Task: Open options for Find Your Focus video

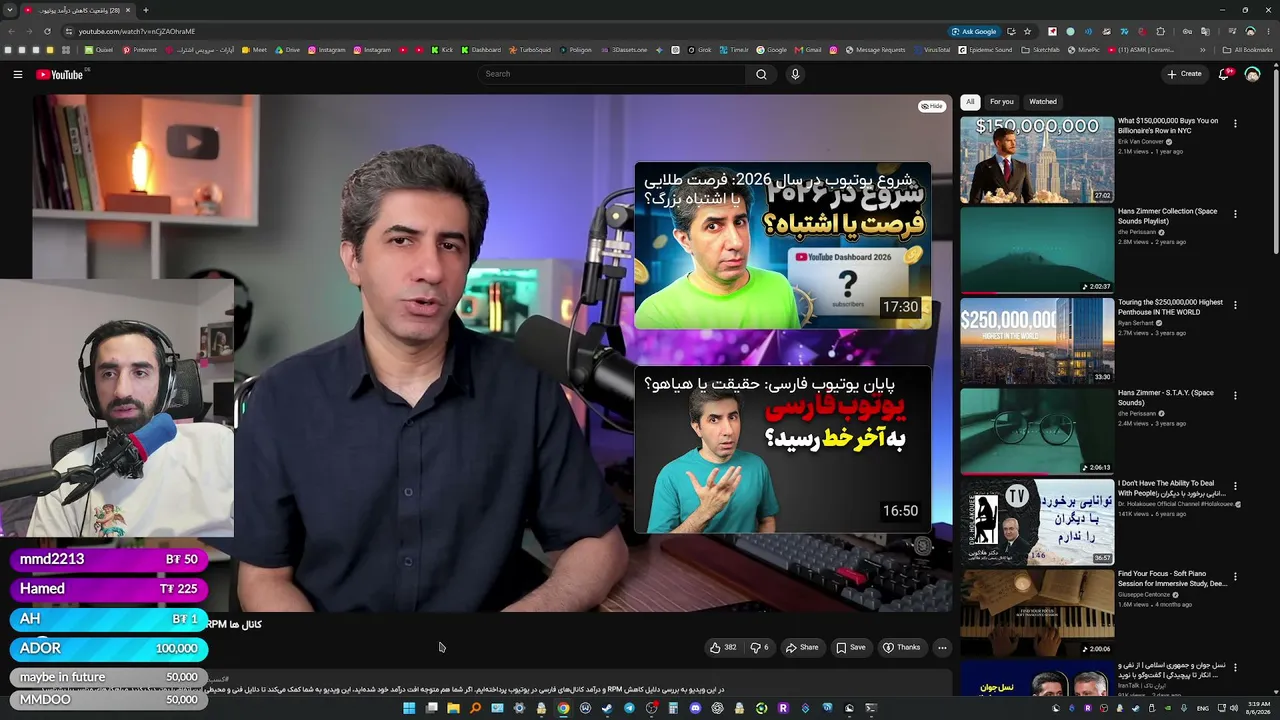Action: point(1235,577)
